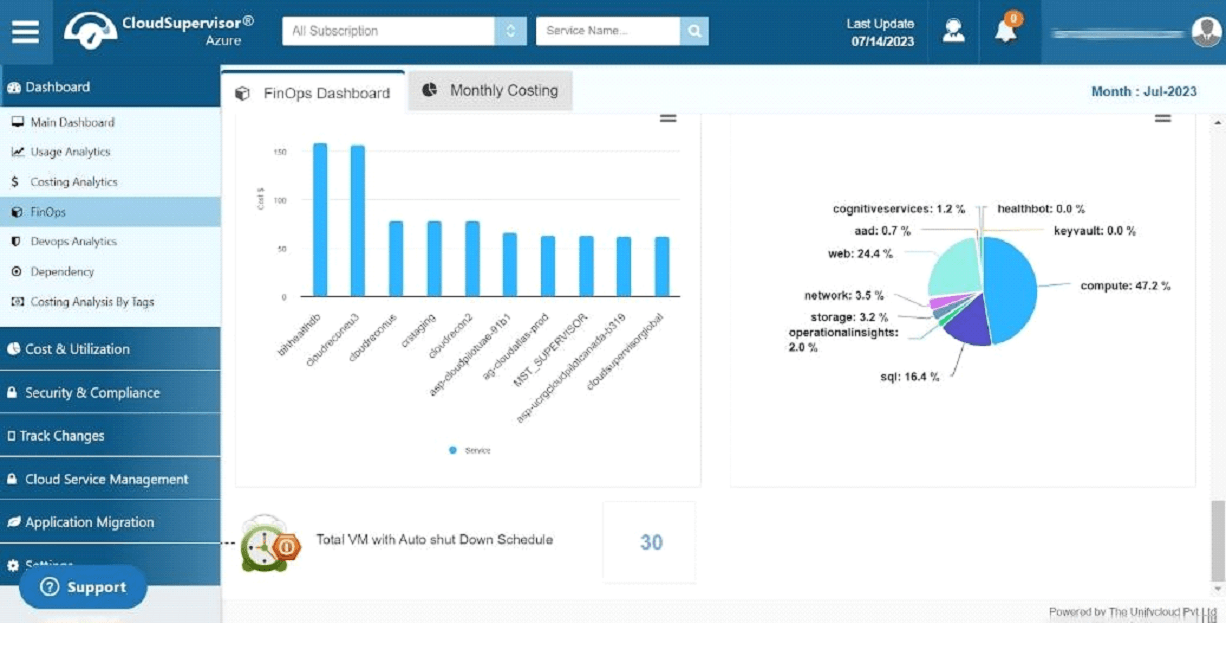1226x648 pixels.
Task: Click the Powered by The Unifycloud link
Action: click(x=1132, y=612)
